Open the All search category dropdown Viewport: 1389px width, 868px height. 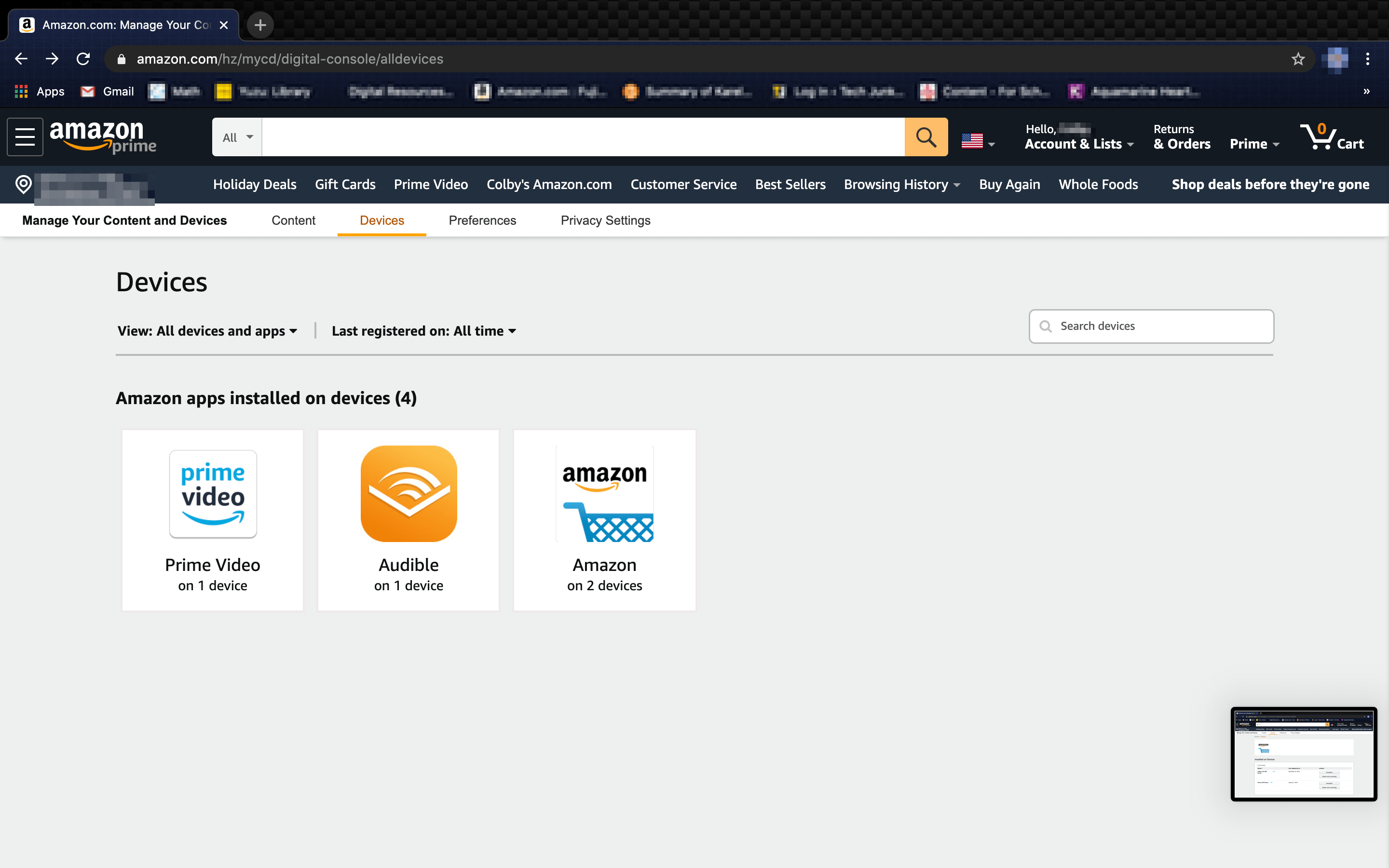pyautogui.click(x=237, y=137)
